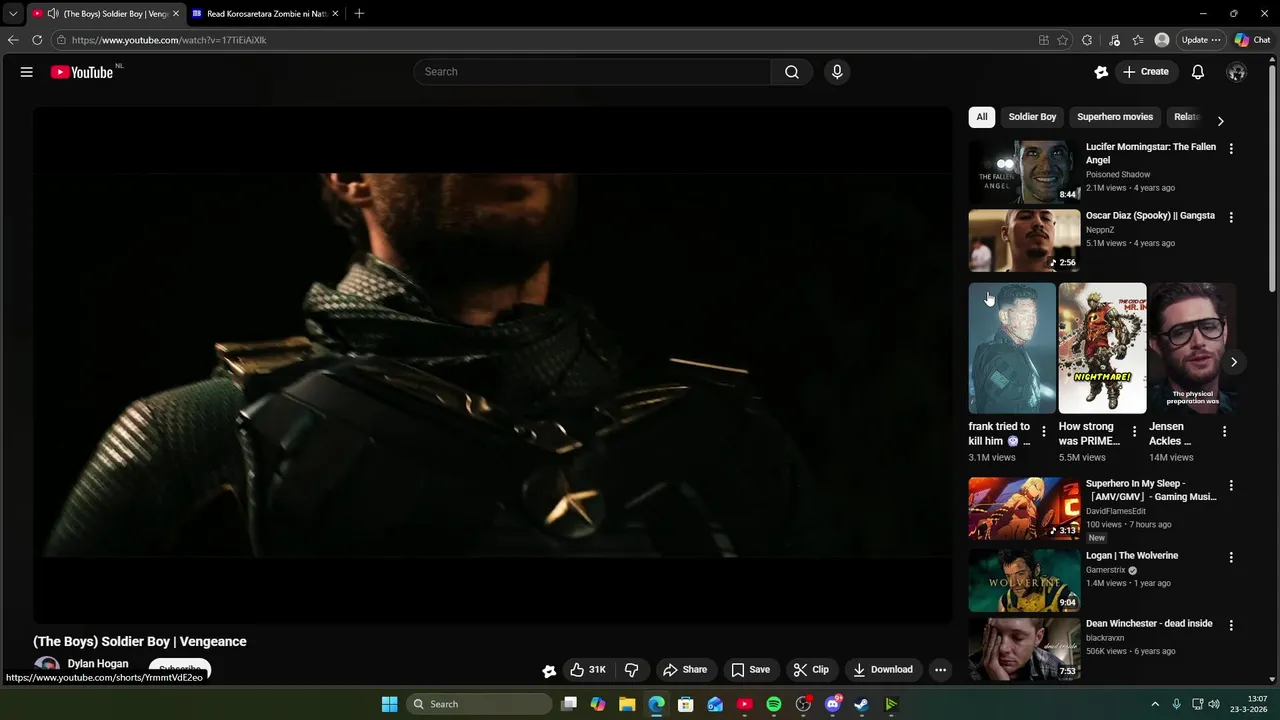Switch to the Soldier Boy YouTube tab
This screenshot has height=720, width=1280.
click(105, 14)
